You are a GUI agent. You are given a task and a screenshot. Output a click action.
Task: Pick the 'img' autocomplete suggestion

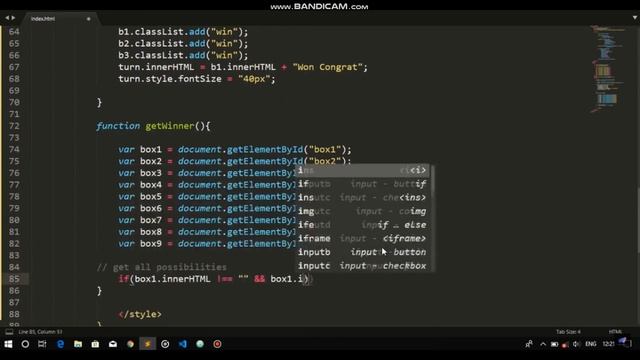click(x=362, y=211)
